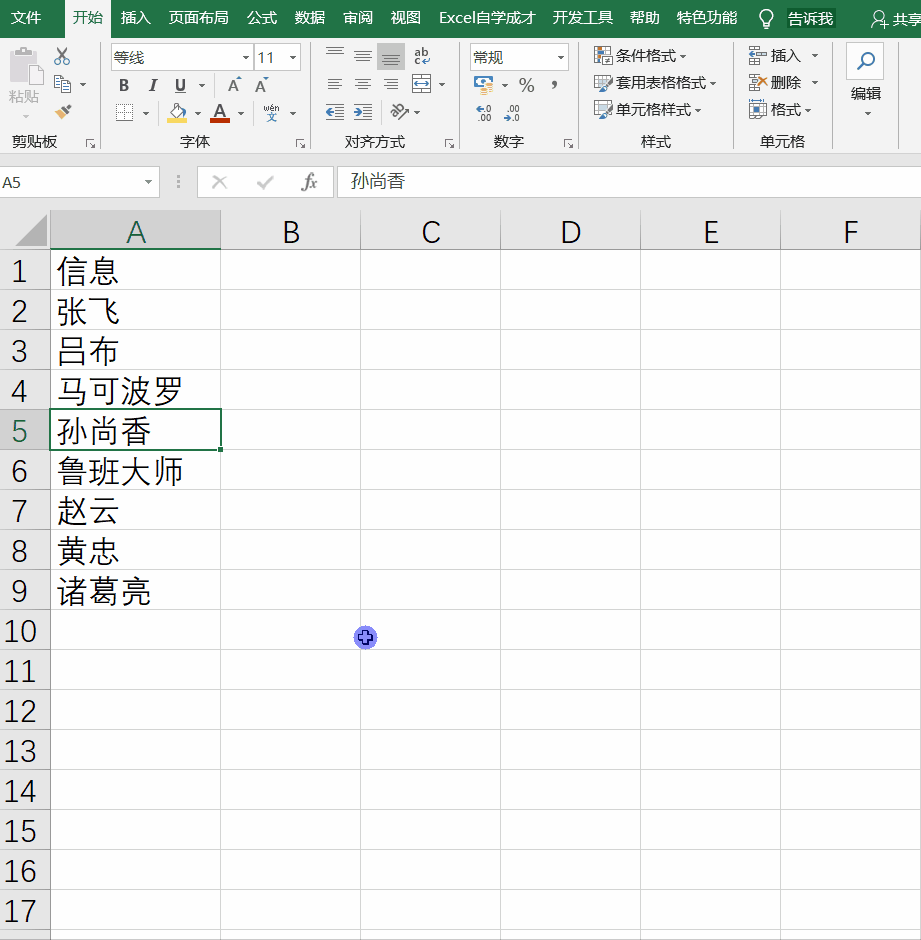Apply accounting number format icon
This screenshot has height=940, width=921.
click(483, 85)
